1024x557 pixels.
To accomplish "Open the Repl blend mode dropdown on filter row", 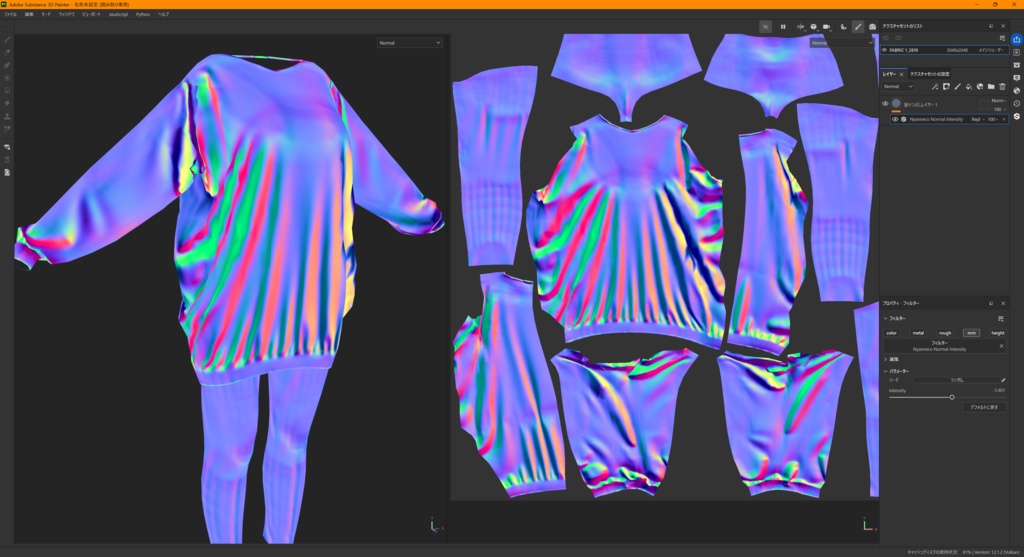I will pos(978,119).
